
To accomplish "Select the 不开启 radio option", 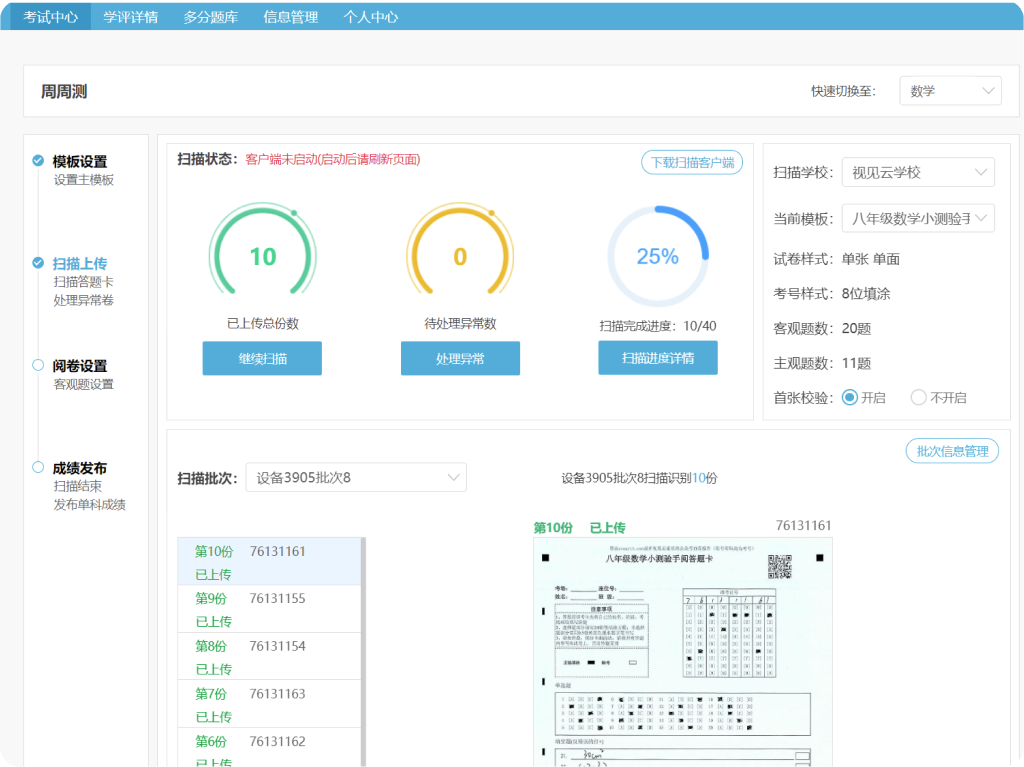I will pyautogui.click(x=918, y=397).
